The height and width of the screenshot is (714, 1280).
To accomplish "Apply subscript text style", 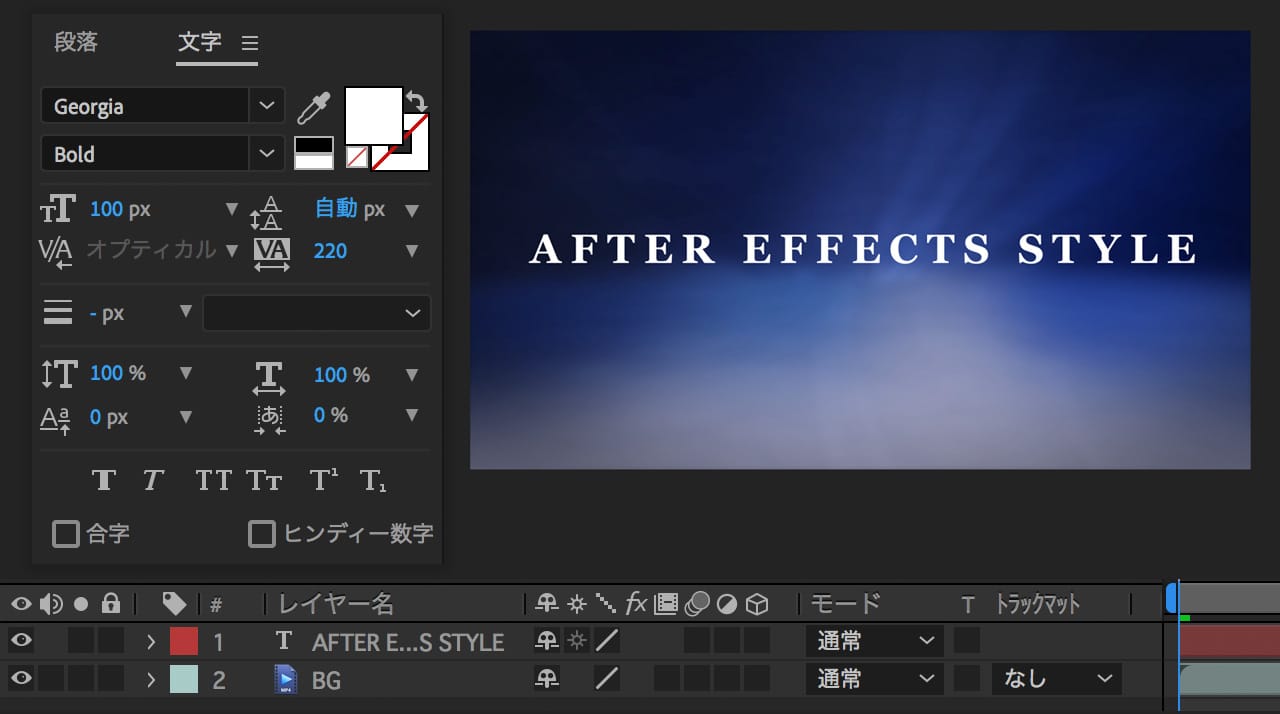I will (x=372, y=481).
